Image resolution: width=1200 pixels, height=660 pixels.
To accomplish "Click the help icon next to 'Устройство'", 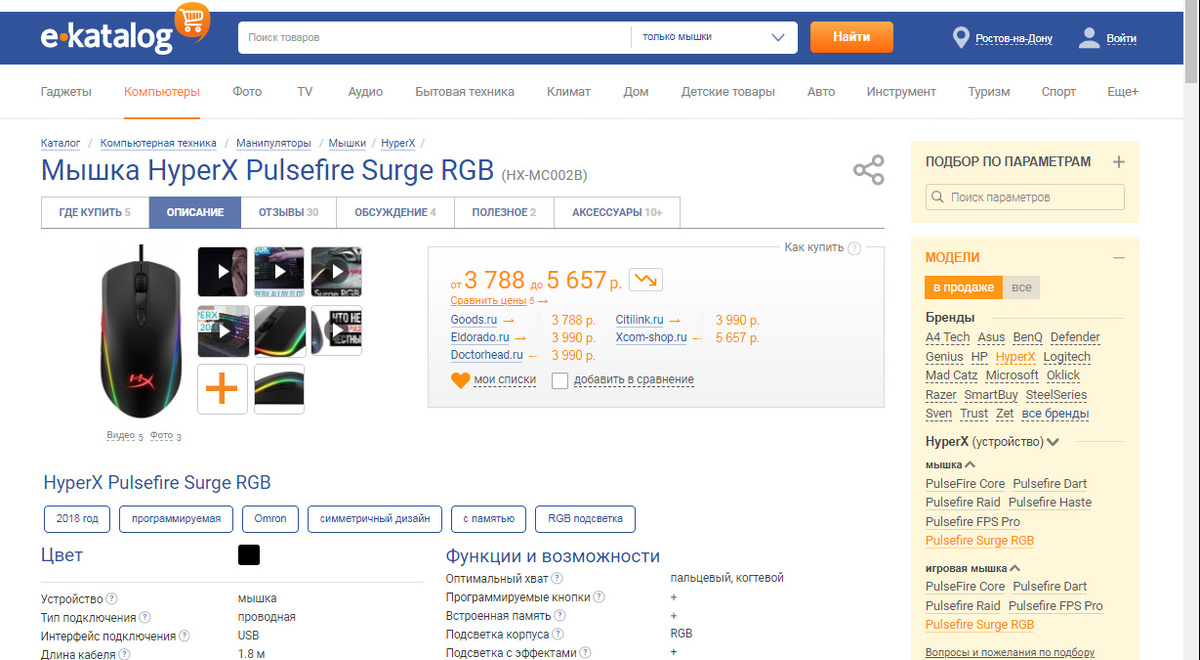I will coord(112,598).
